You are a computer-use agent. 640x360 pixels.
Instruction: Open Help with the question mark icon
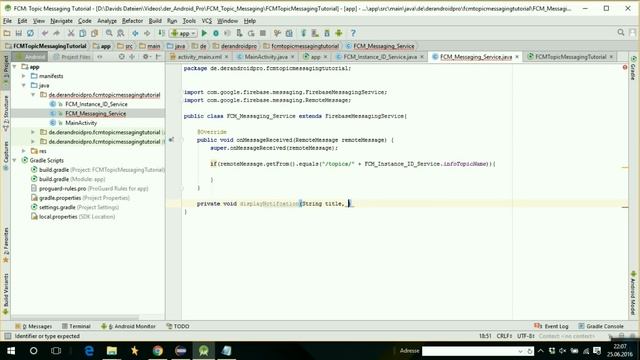click(x=353, y=33)
